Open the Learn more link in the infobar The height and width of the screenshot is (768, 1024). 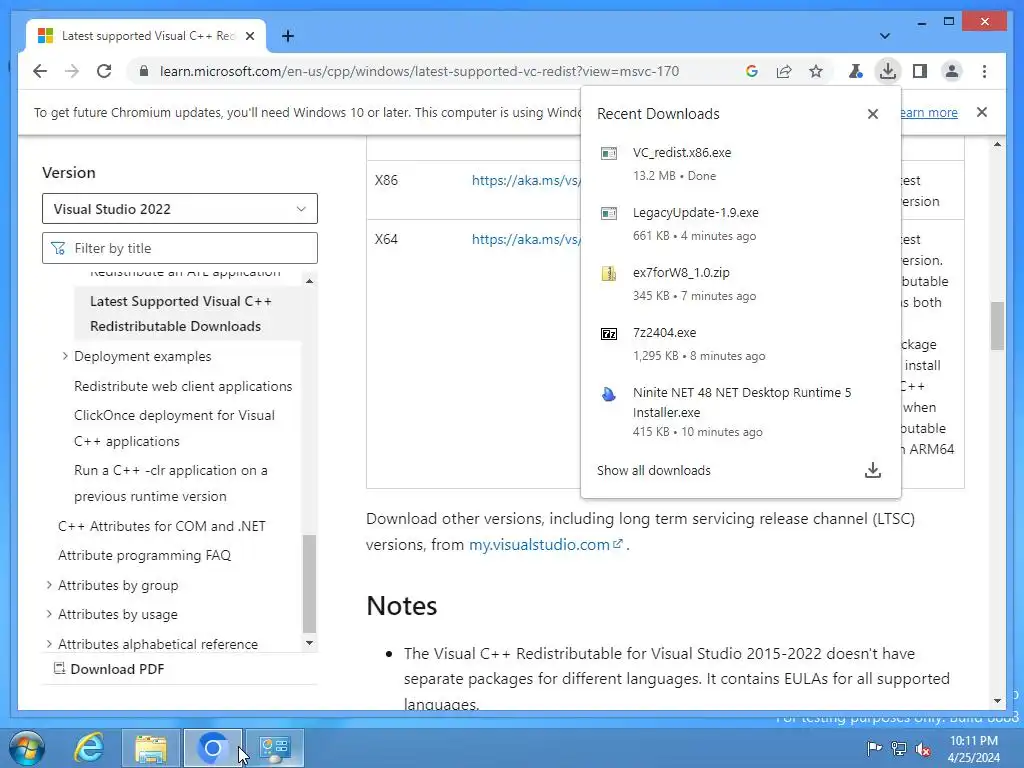tap(929, 112)
